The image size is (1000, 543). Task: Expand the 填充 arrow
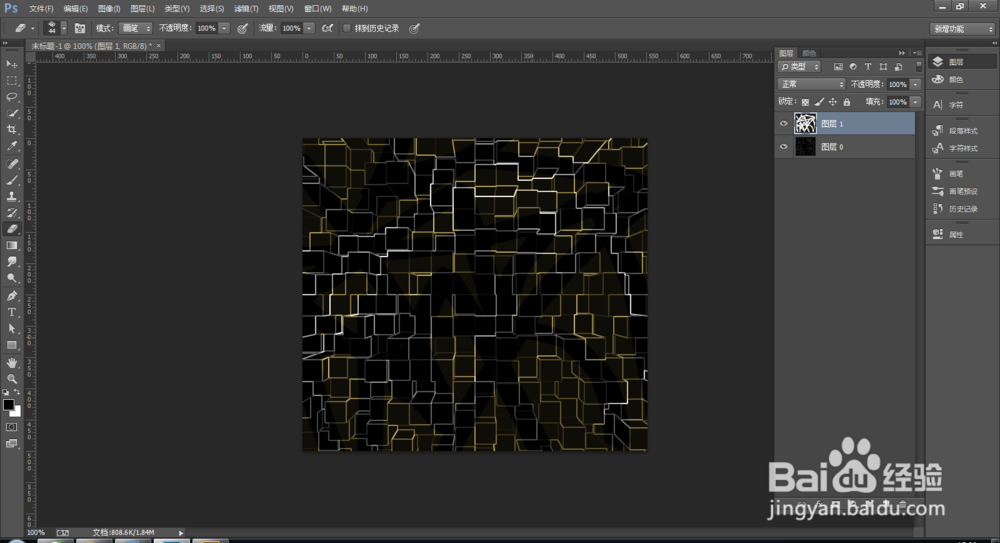click(916, 102)
